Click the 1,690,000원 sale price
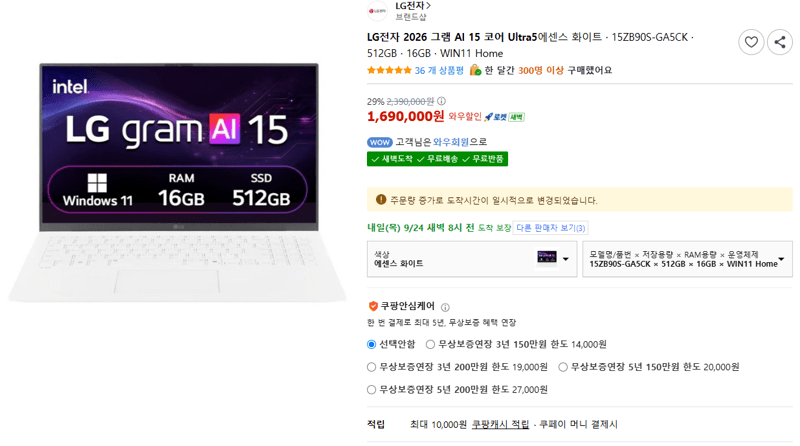 tap(406, 116)
